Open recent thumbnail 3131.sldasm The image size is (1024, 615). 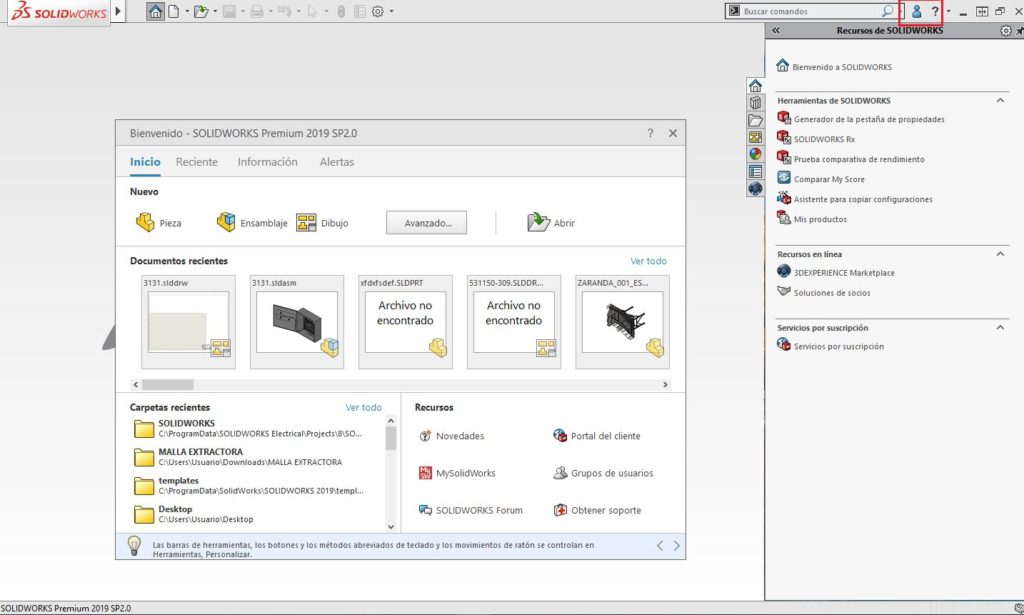[297, 322]
